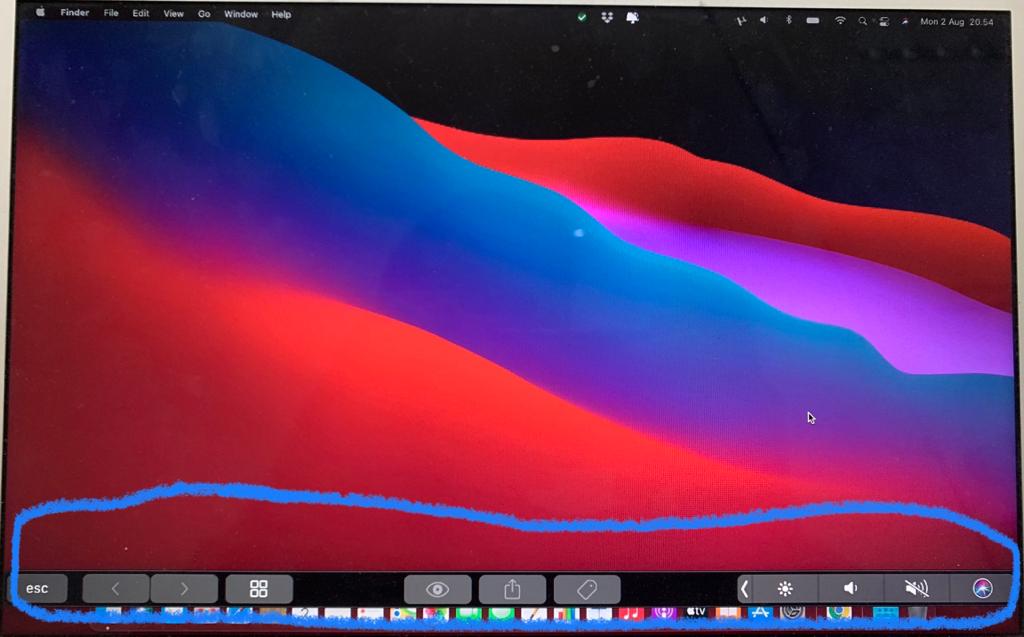Tap the Share button on Touch Bar
The width and height of the screenshot is (1024, 637).
click(x=512, y=589)
